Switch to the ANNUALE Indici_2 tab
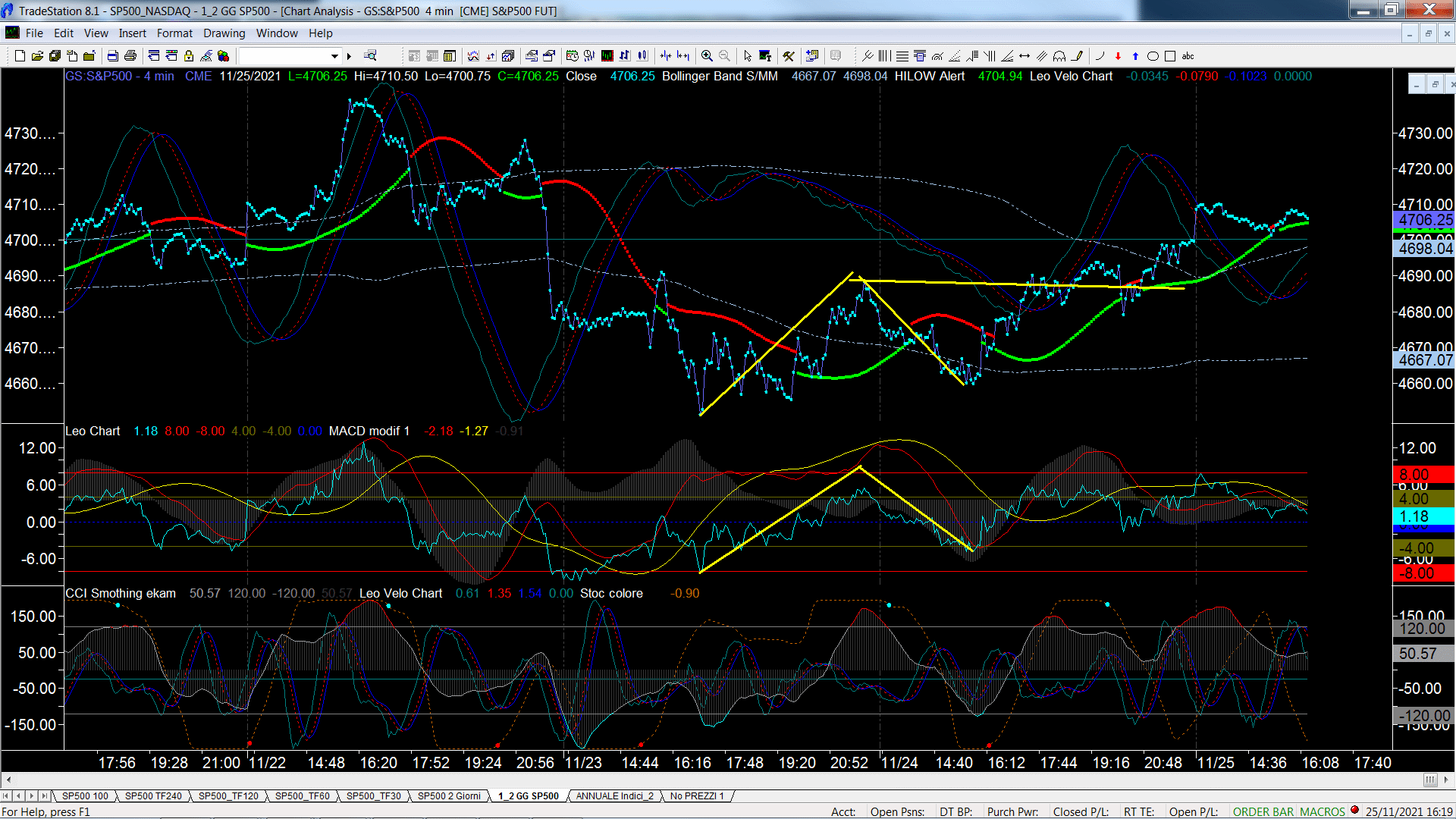 tap(614, 796)
